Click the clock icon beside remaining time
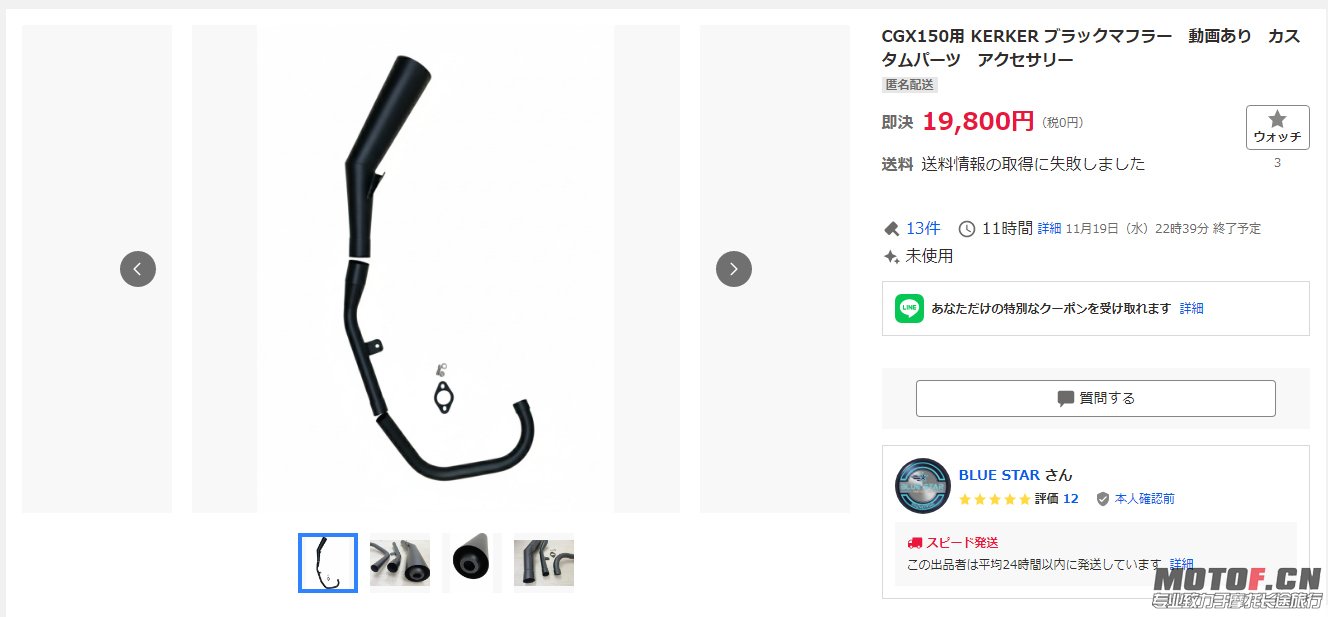 (966, 229)
